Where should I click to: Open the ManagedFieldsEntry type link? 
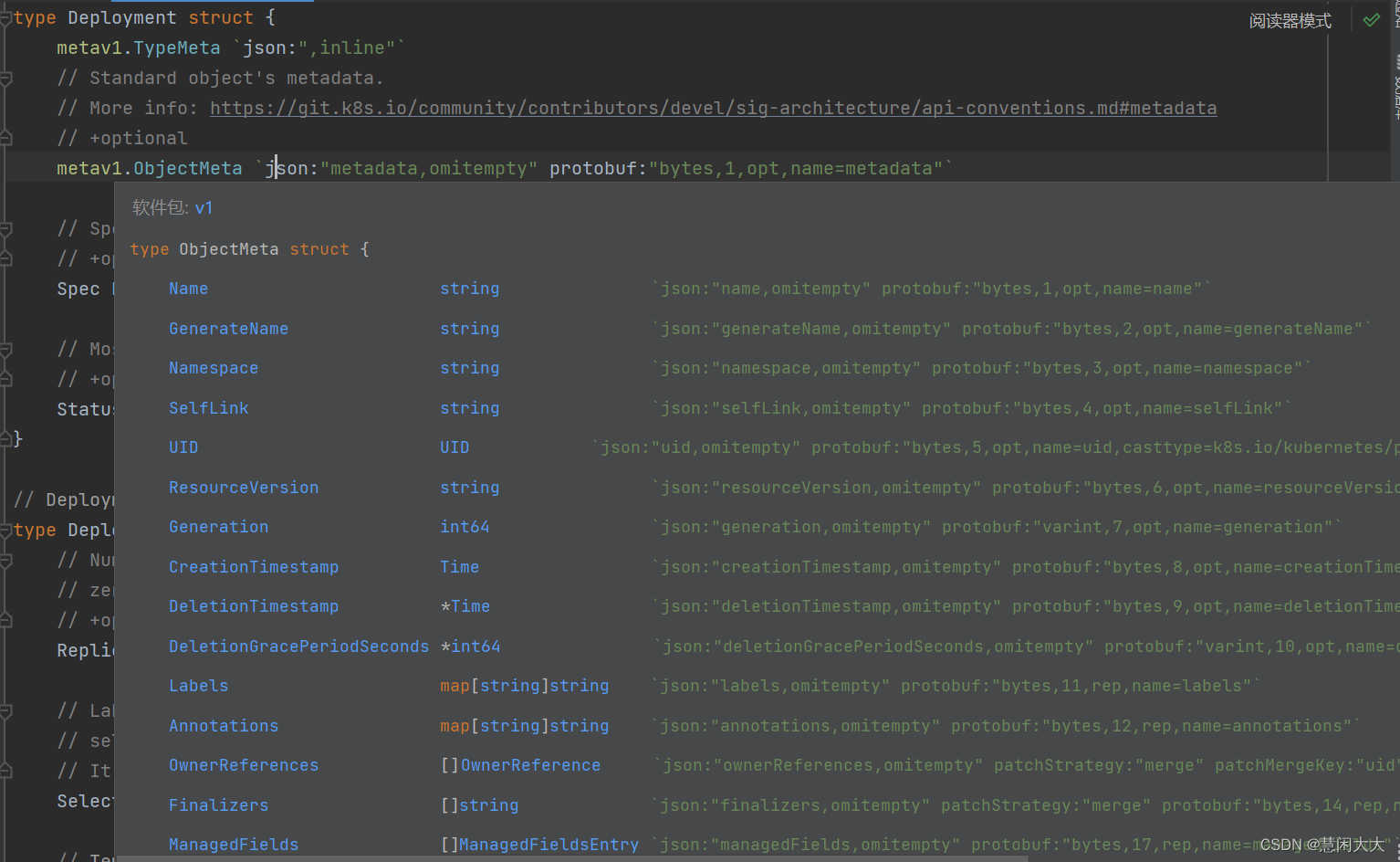pyautogui.click(x=549, y=845)
